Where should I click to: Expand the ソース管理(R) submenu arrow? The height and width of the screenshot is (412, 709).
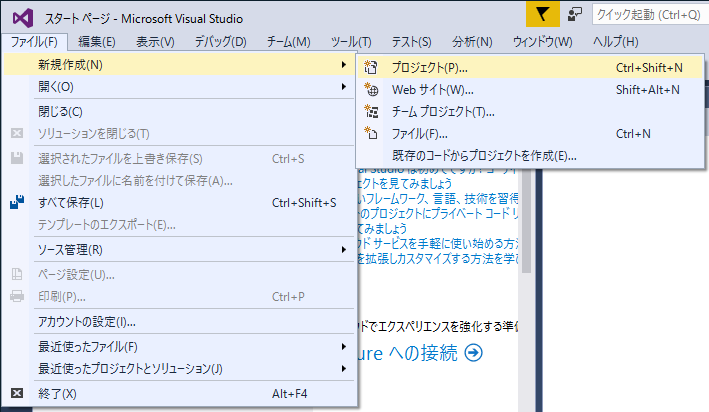(344, 250)
